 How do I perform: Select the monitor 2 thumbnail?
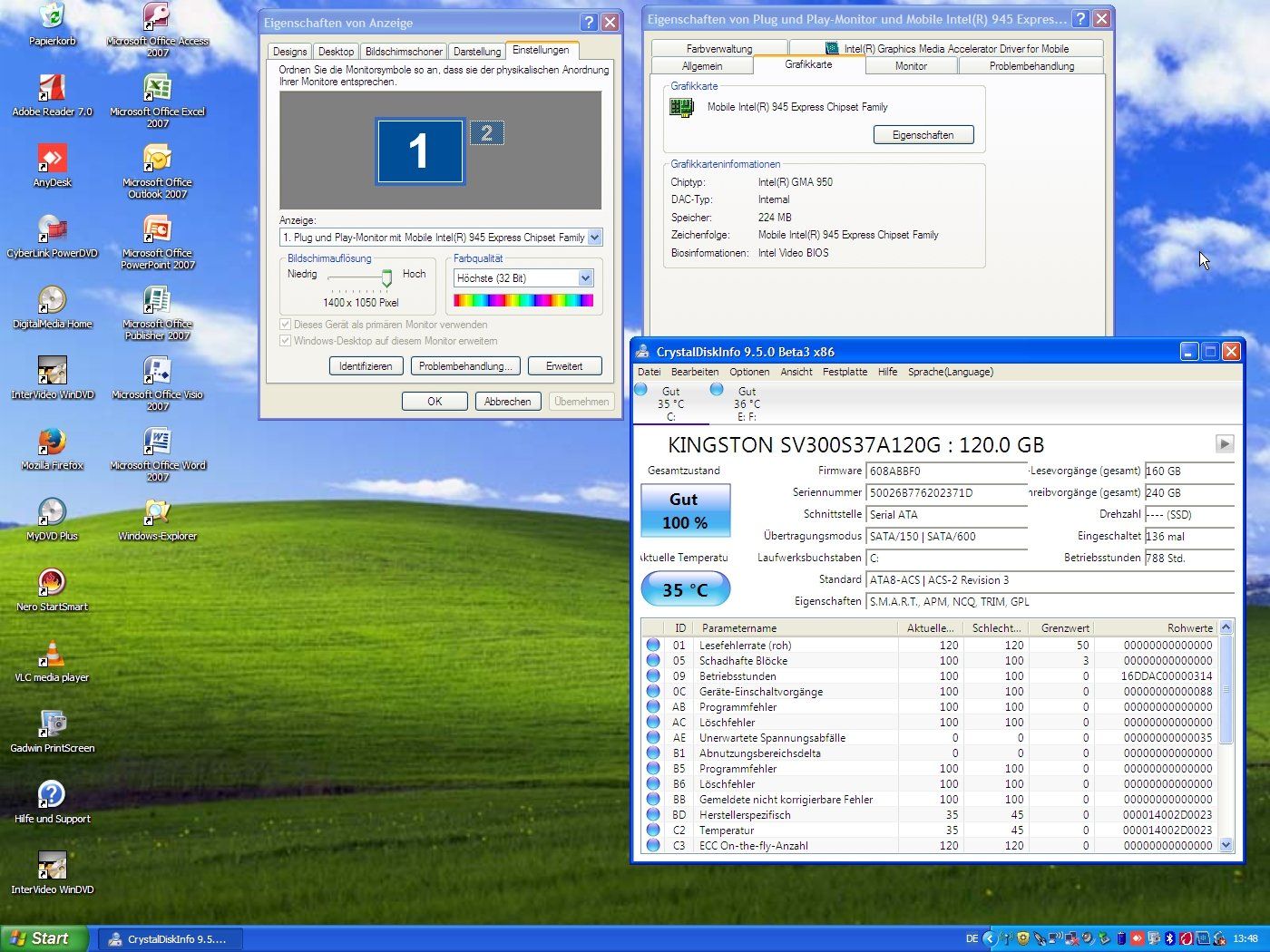tap(486, 133)
